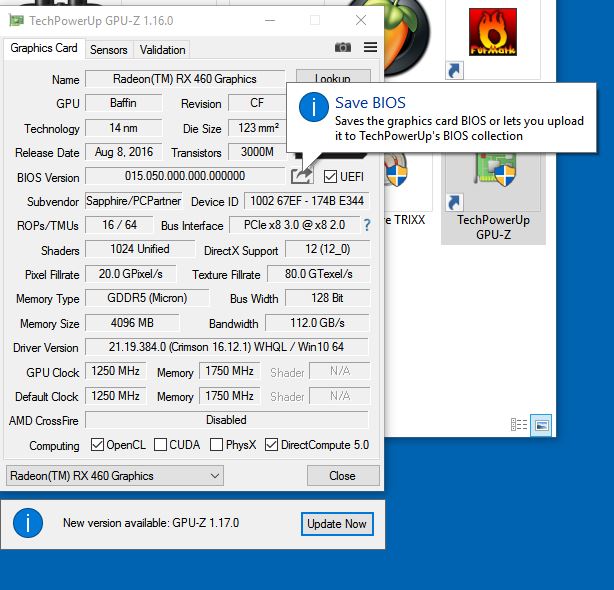This screenshot has height=590, width=614.
Task: Switch to the Sensors tab
Action: 108,50
